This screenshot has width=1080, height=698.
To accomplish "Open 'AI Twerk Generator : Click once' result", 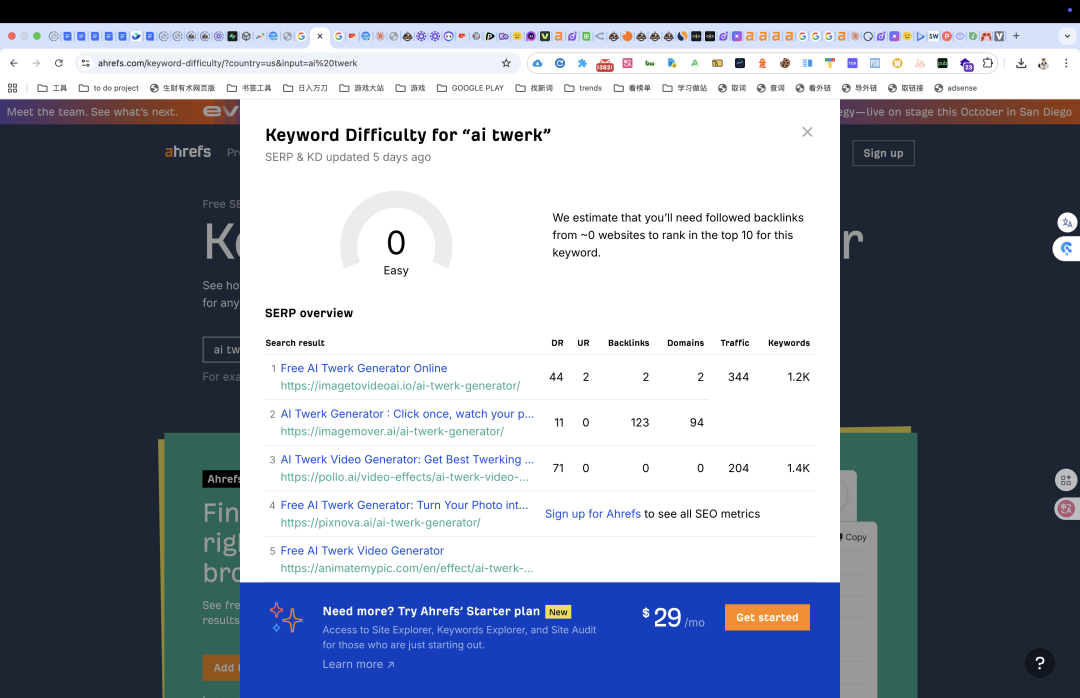I will pos(407,413).
